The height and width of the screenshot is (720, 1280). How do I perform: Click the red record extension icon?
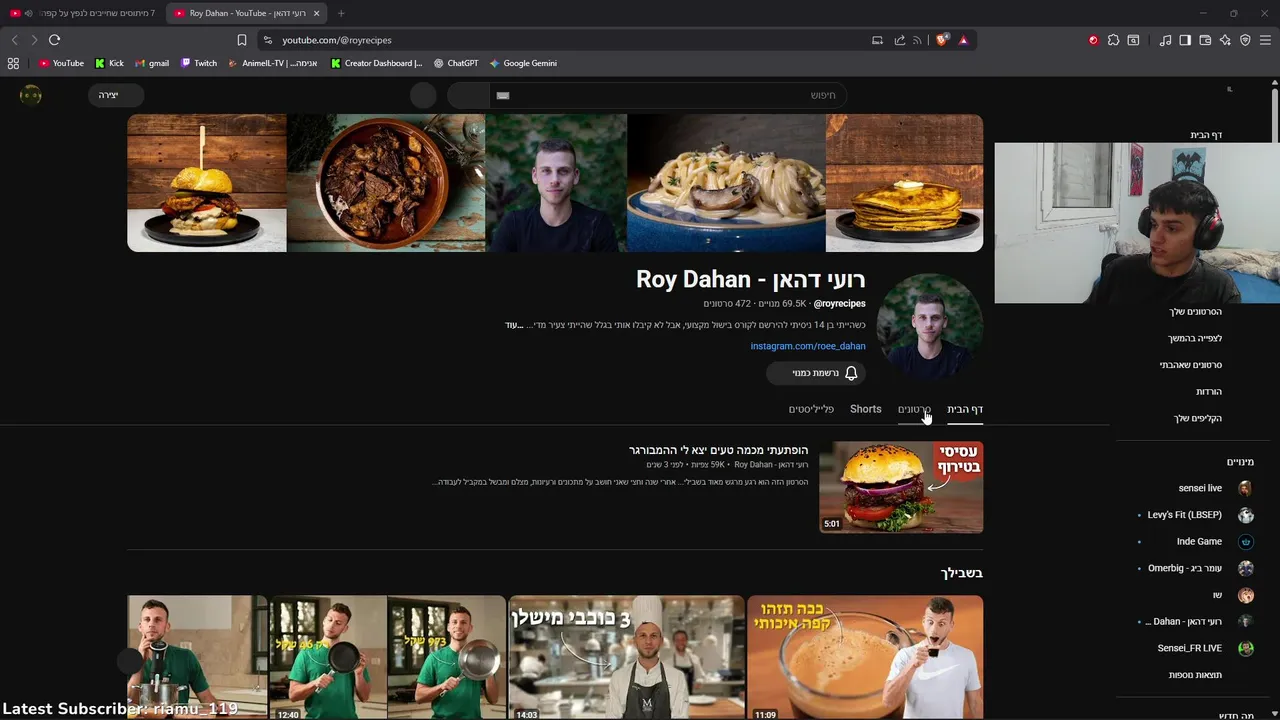click(x=1093, y=40)
